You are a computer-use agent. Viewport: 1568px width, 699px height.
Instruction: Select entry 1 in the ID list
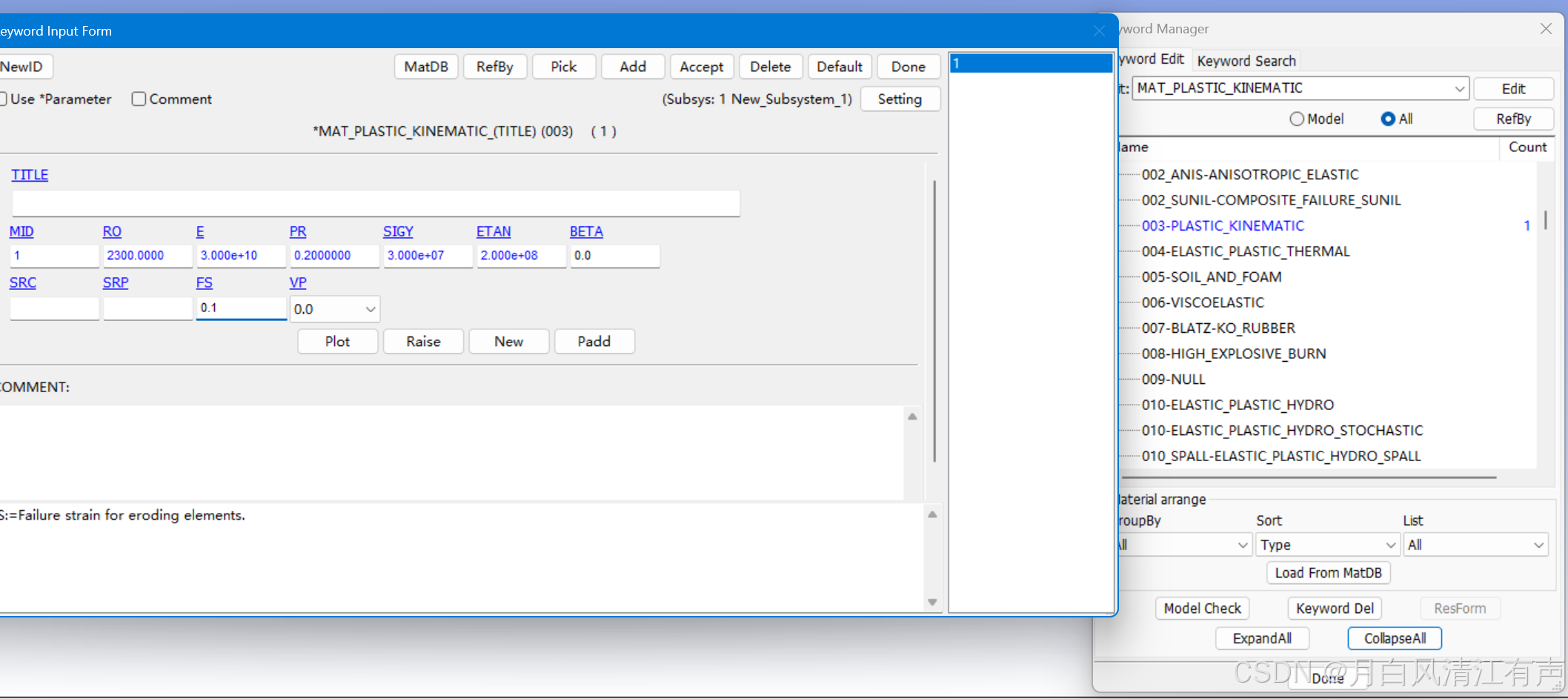[x=1031, y=64]
